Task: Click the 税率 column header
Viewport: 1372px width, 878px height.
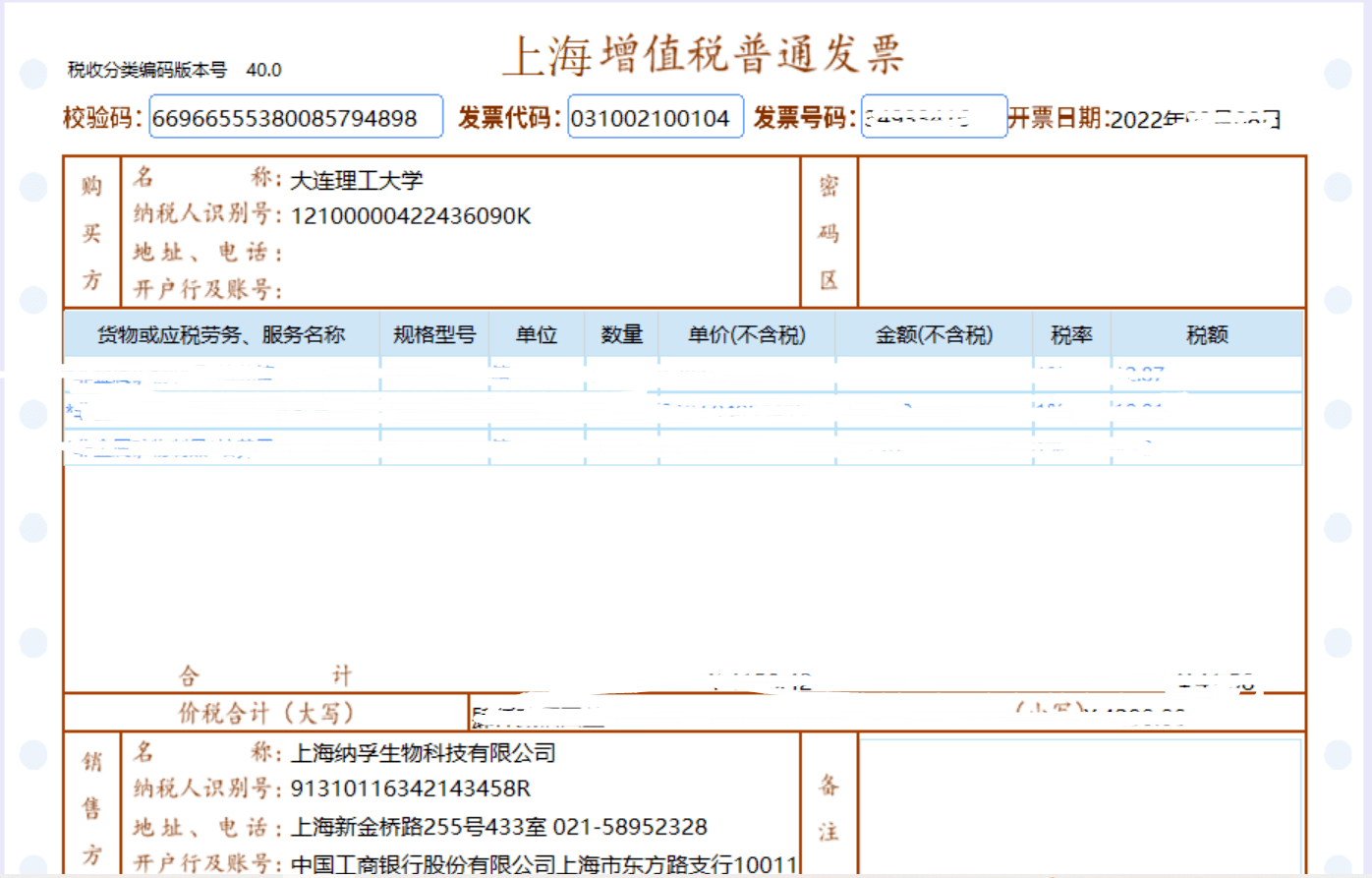Action: [x=1071, y=335]
